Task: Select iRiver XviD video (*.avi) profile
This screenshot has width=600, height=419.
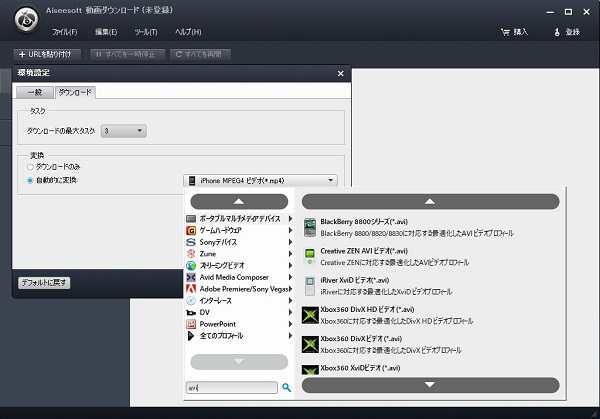Action: [x=430, y=286]
